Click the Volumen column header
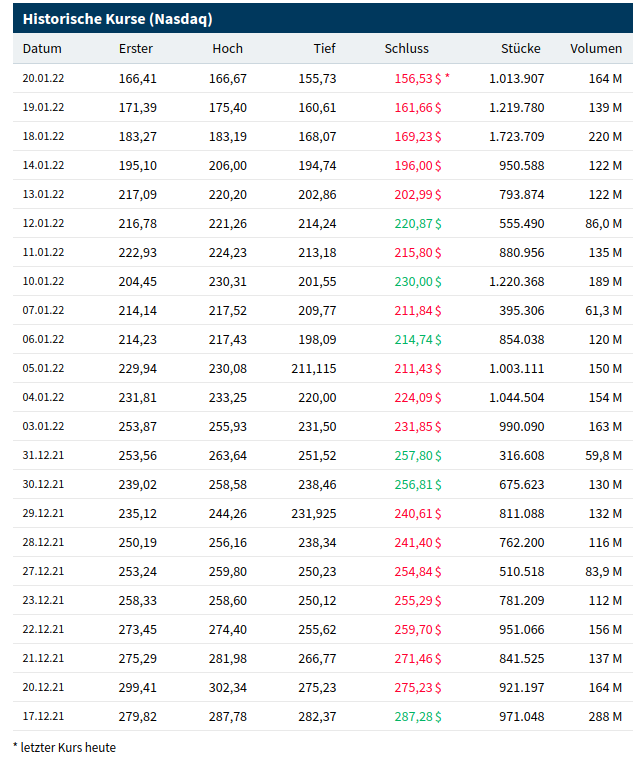 (x=595, y=49)
